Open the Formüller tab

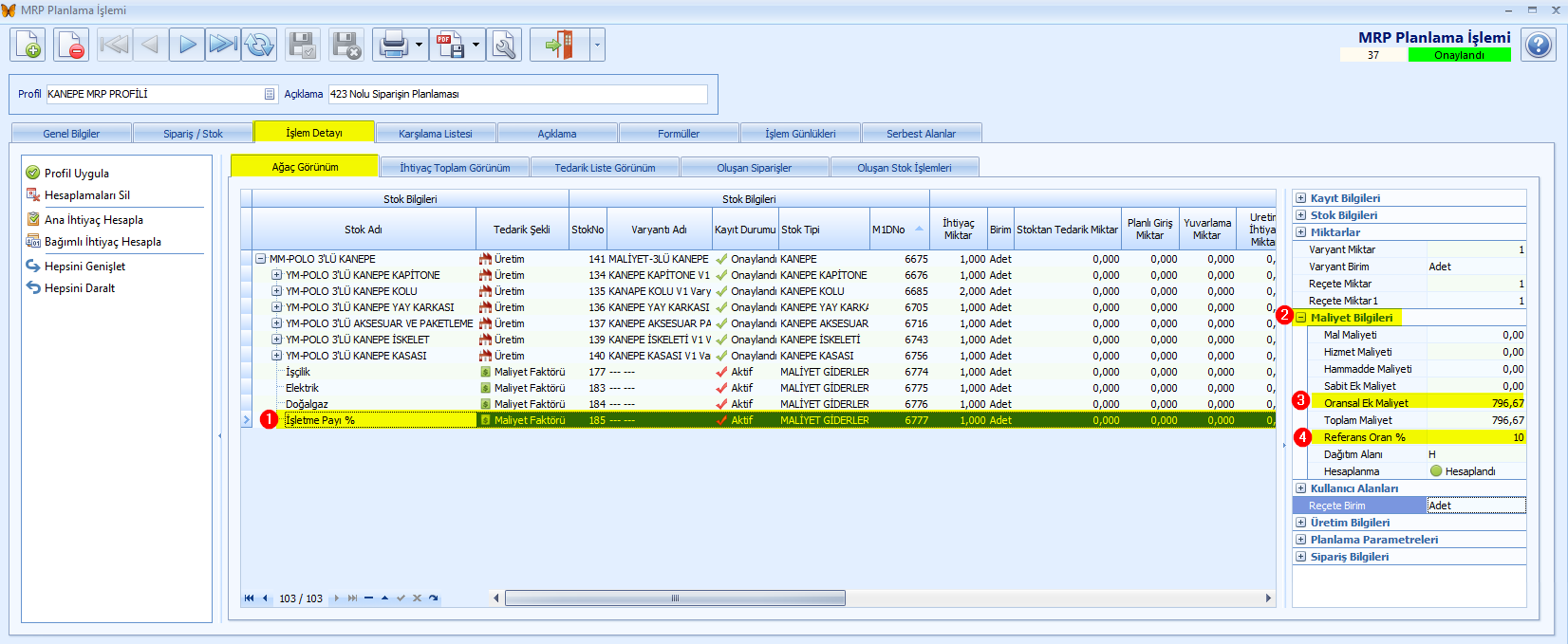coord(679,134)
